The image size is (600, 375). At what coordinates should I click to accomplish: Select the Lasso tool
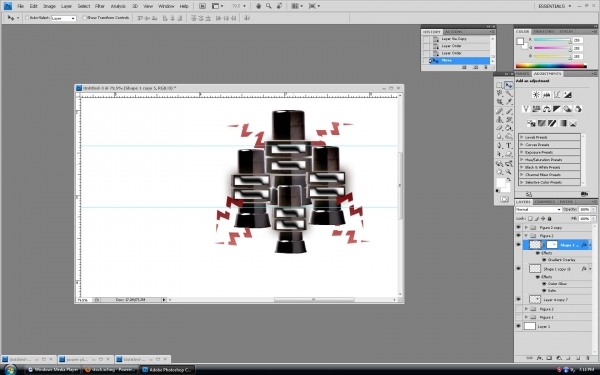(x=499, y=93)
